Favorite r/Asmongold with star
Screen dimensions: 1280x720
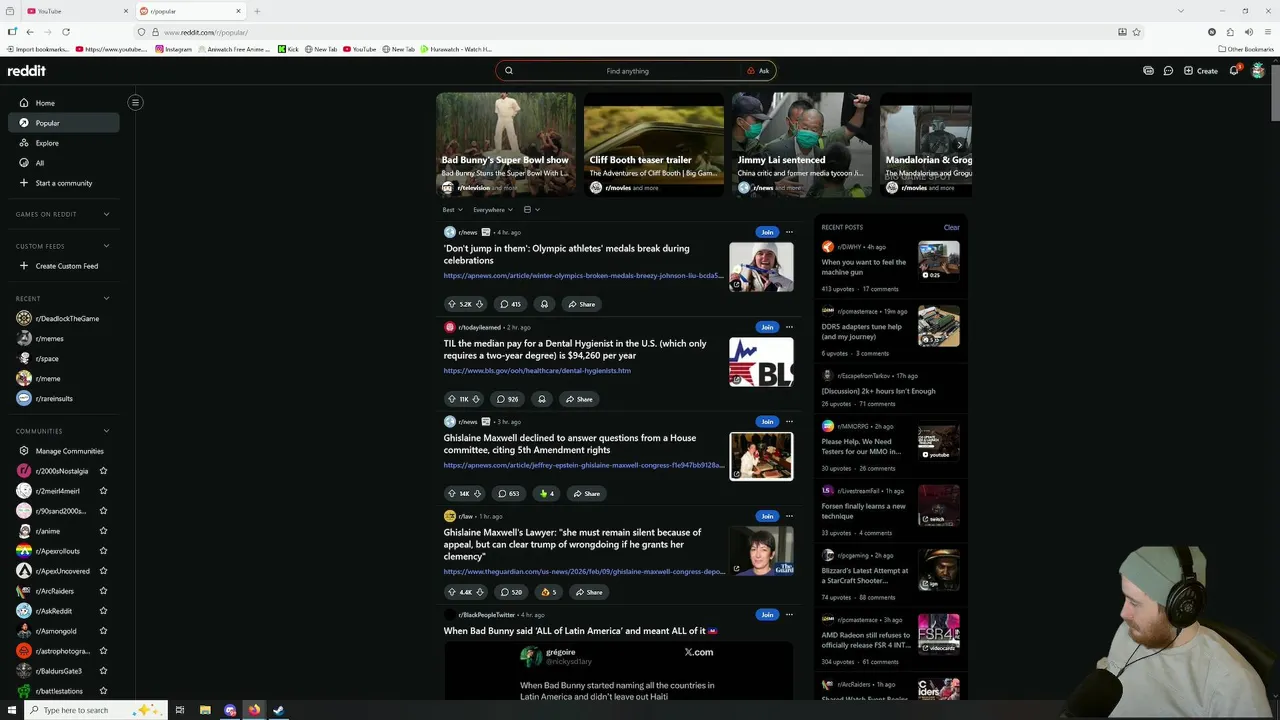coord(103,631)
